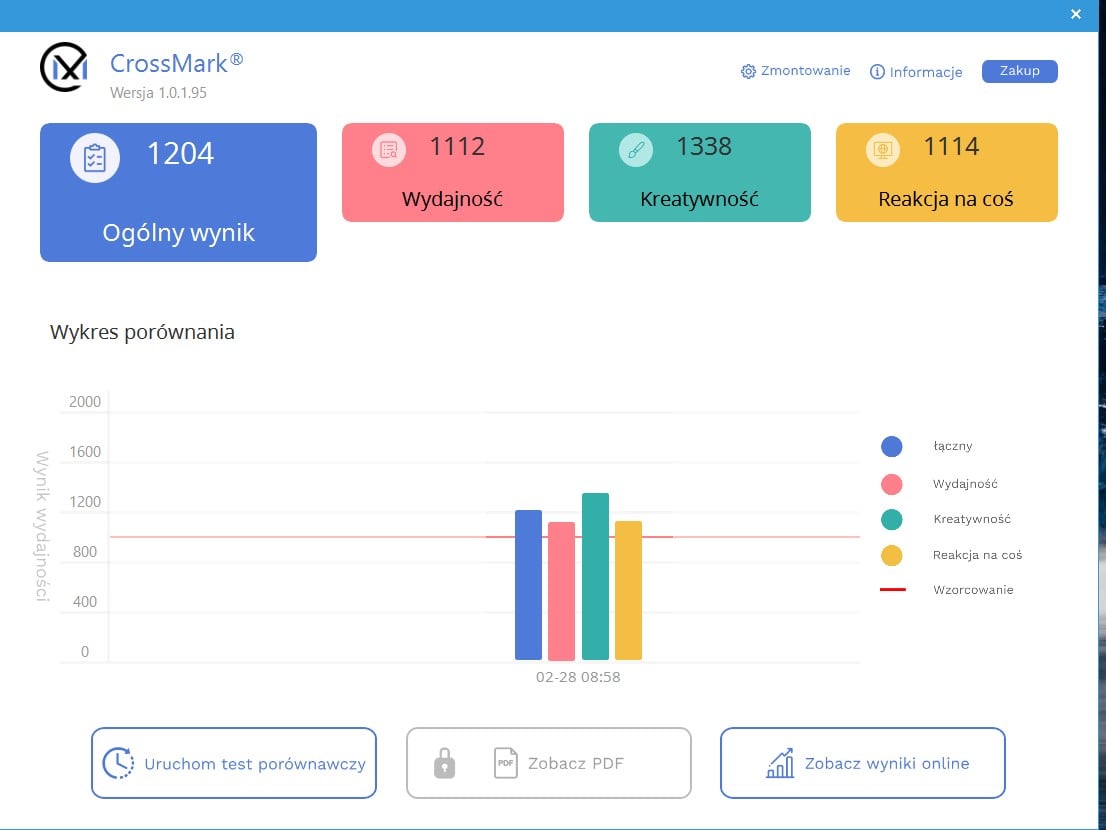Click the Informacje info circle icon
The image size is (1106, 830).
pos(877,72)
